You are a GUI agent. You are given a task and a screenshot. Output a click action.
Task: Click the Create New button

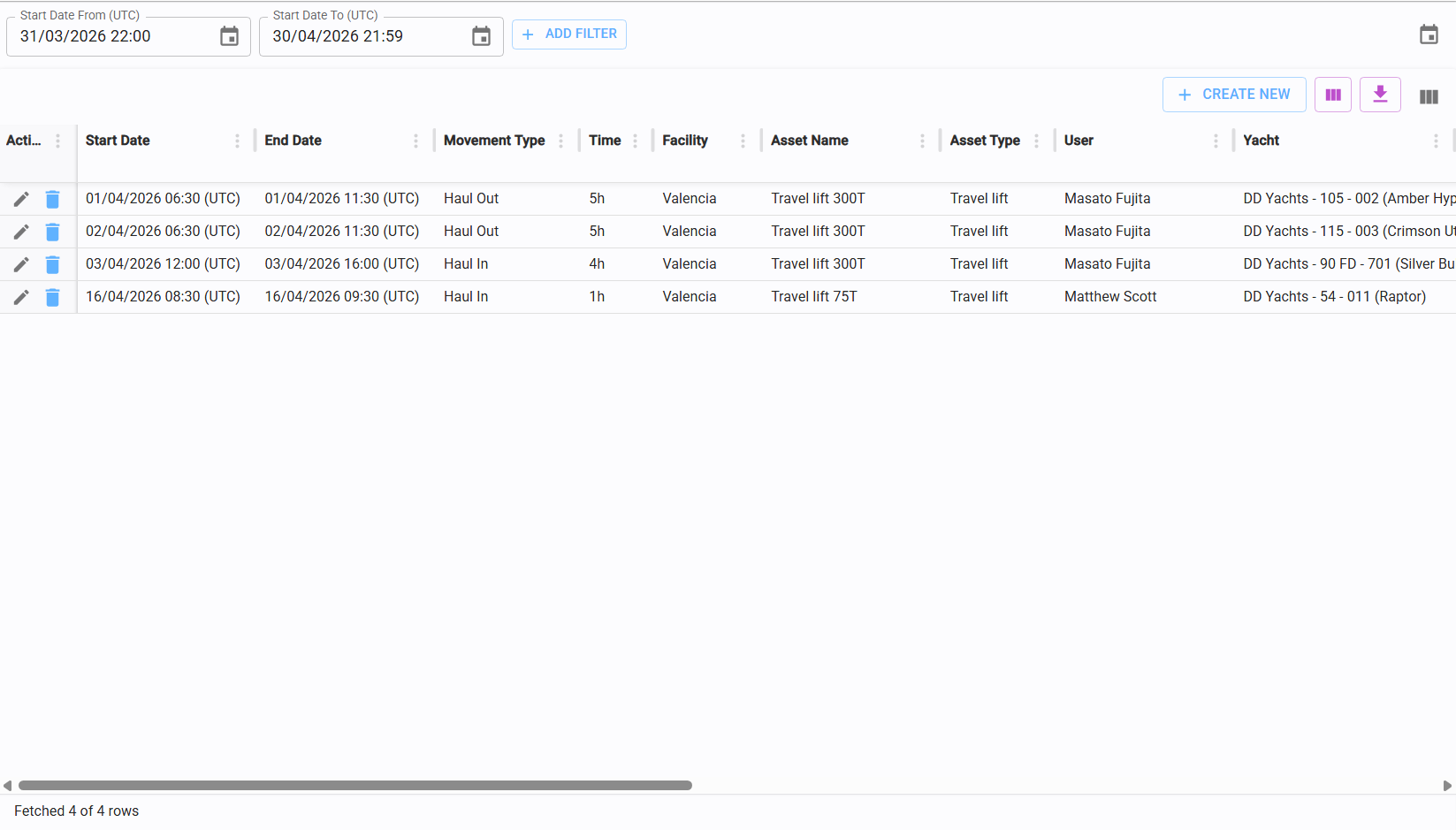coord(1233,95)
